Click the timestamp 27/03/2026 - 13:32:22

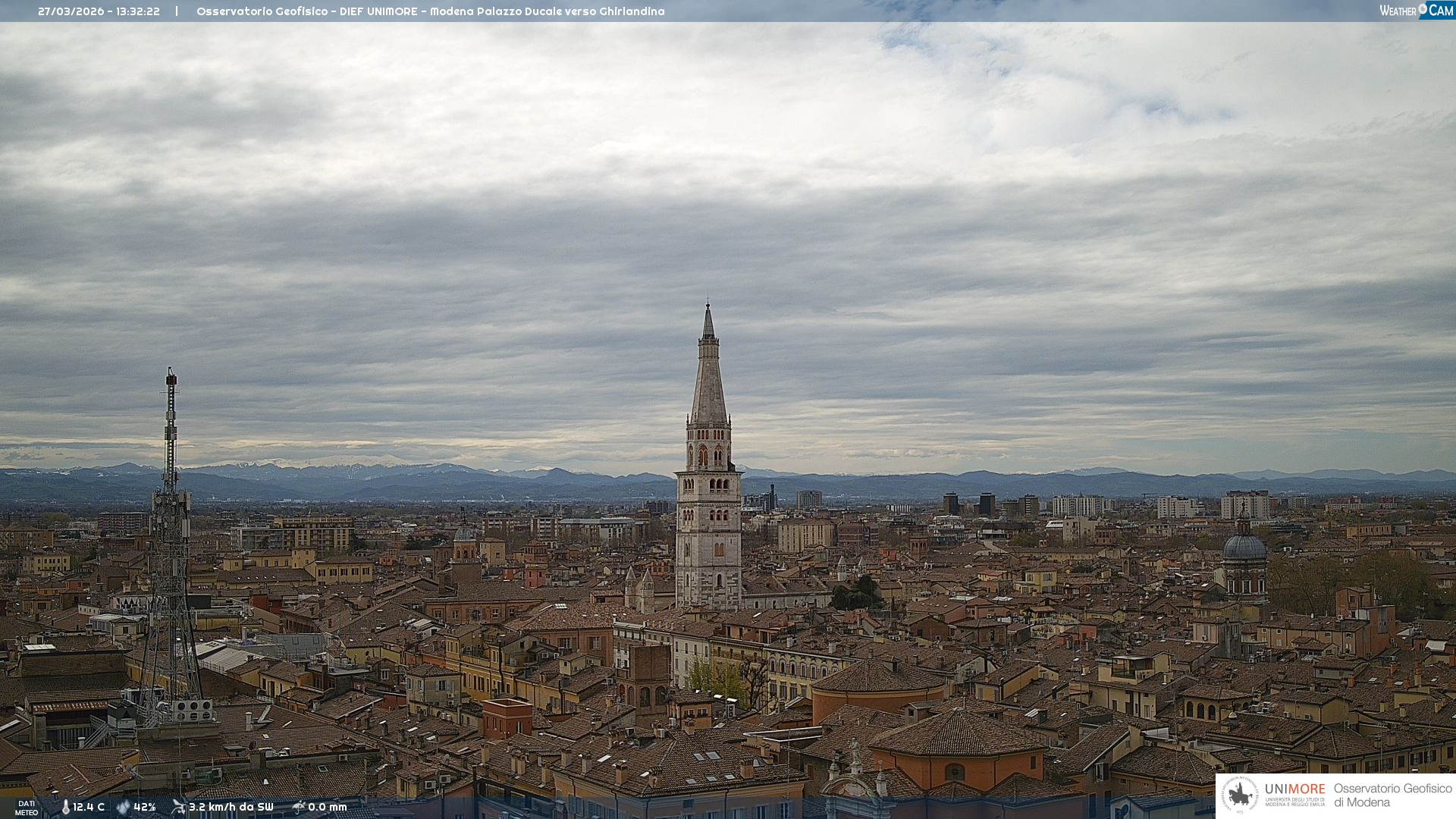(99, 11)
